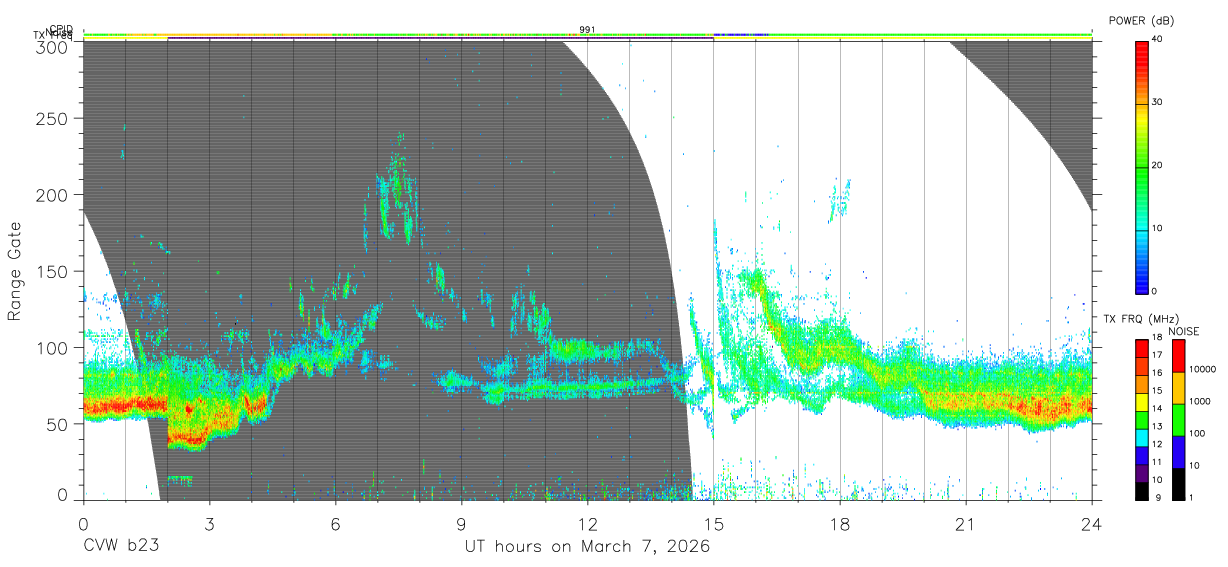1228x567 pixels.
Task: Click the 991 CPID value at top
Action: click(587, 30)
